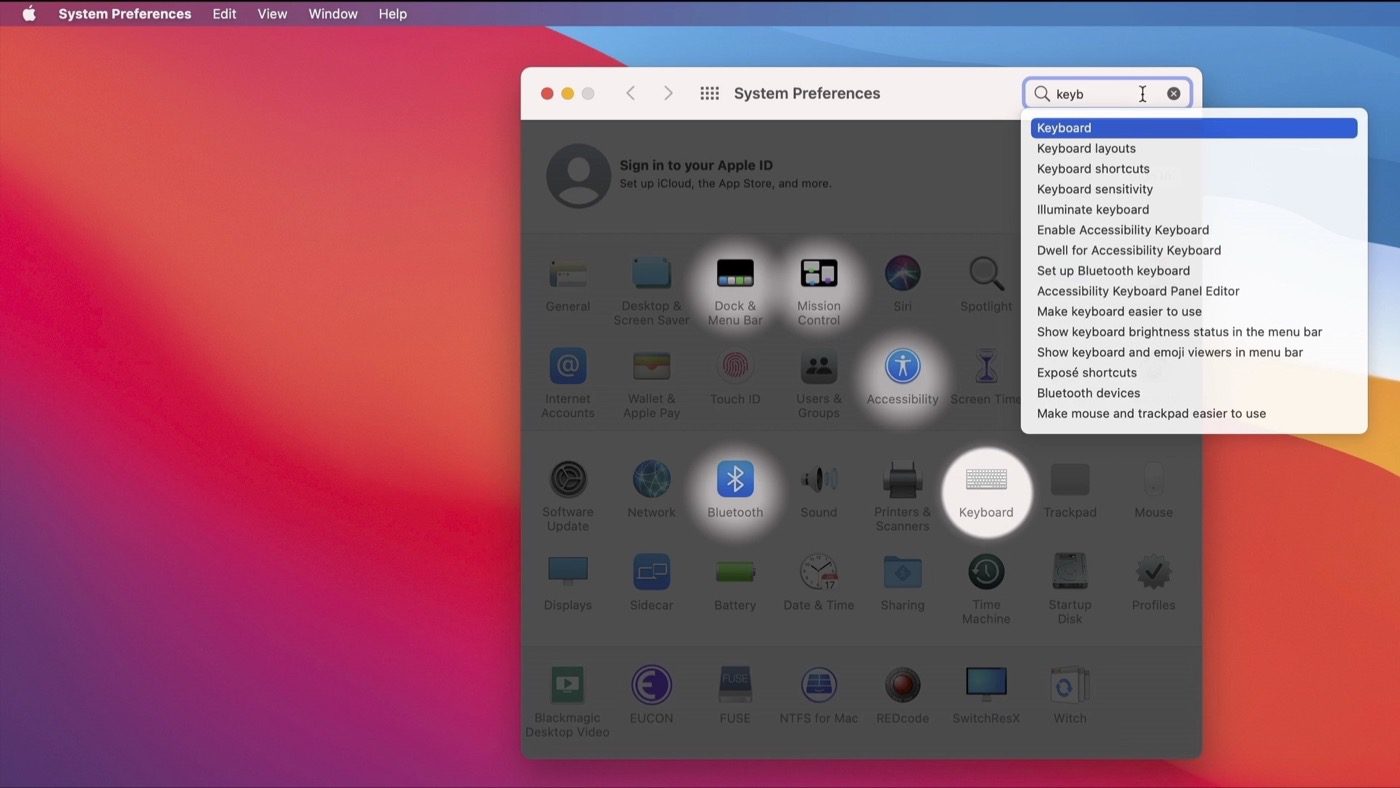Open the View menu
Image resolution: width=1400 pixels, height=788 pixels.
(272, 14)
